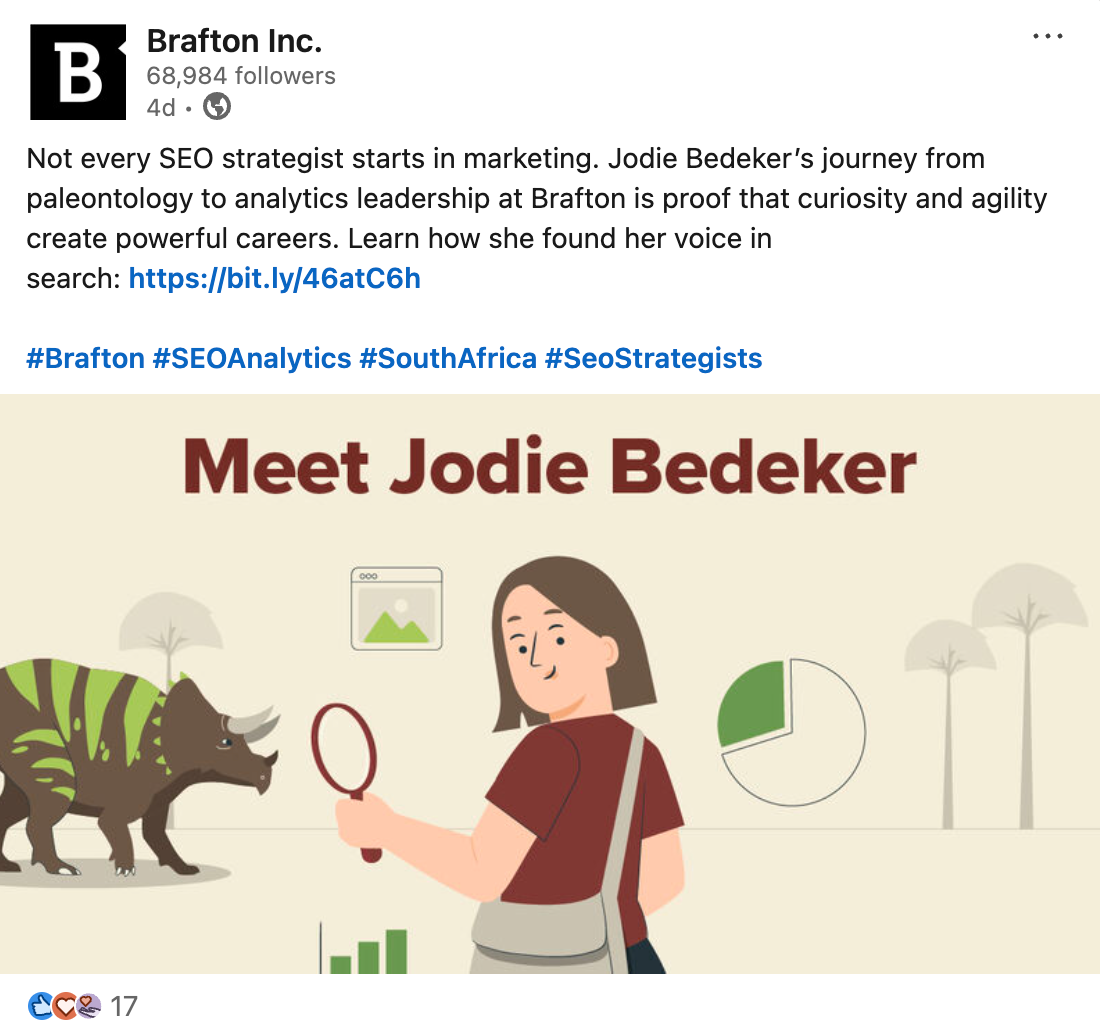Click the picture window icon in the illustration
Viewport: 1100px width, 1032px height.
396,609
